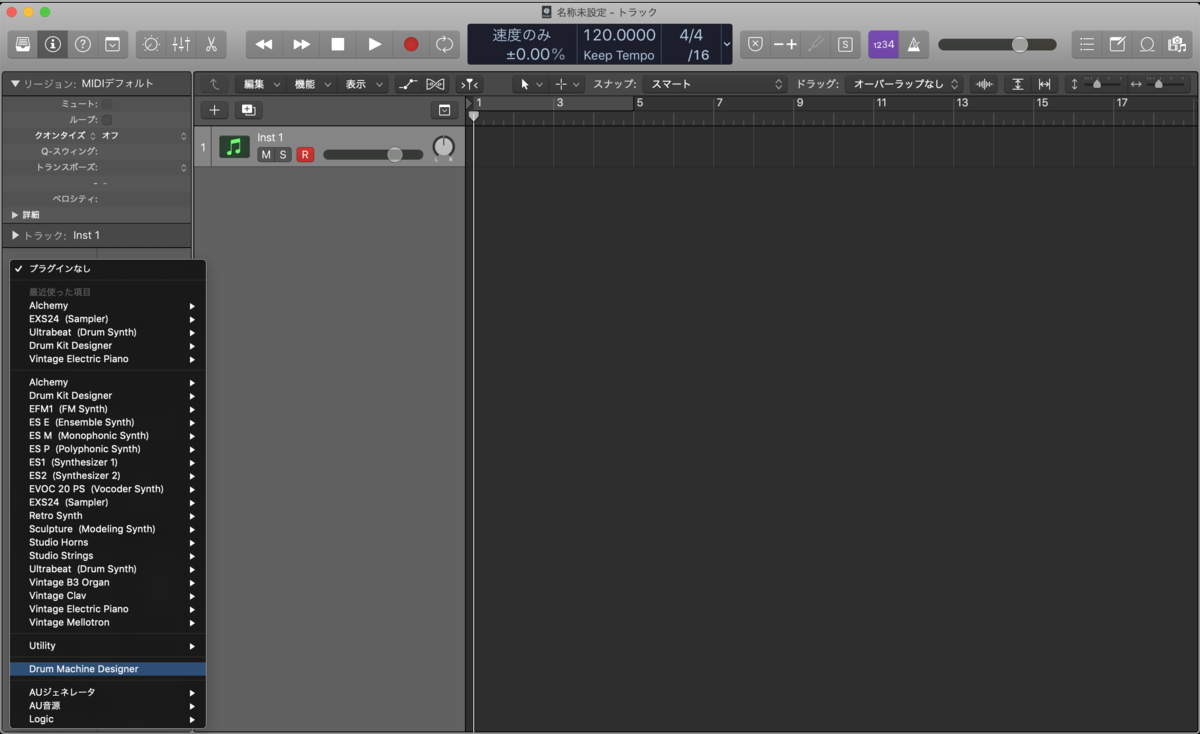The width and height of the screenshot is (1200, 734).
Task: Stop playback with the square button
Action: click(x=338, y=44)
